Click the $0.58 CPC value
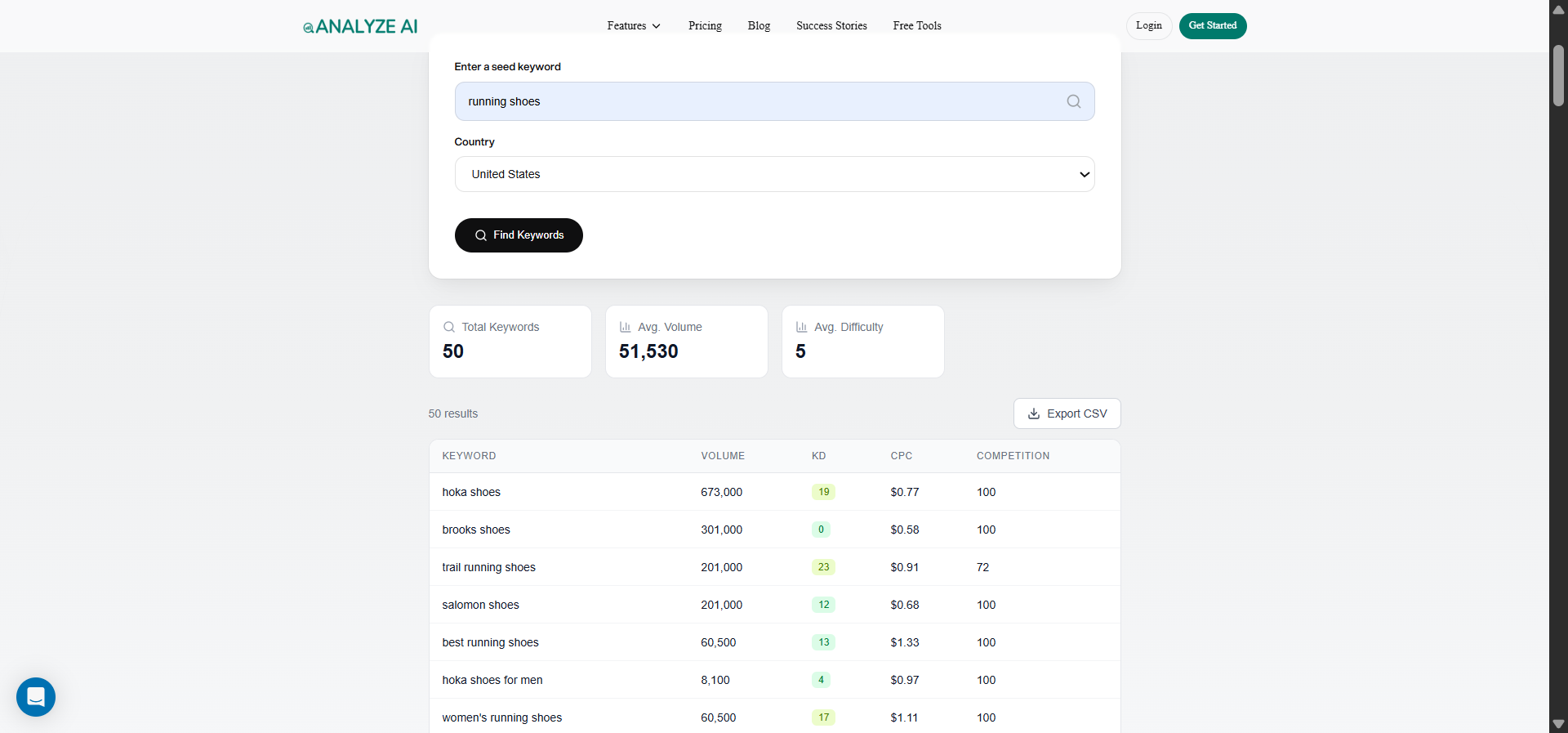Image resolution: width=1568 pixels, height=733 pixels. [x=904, y=530]
